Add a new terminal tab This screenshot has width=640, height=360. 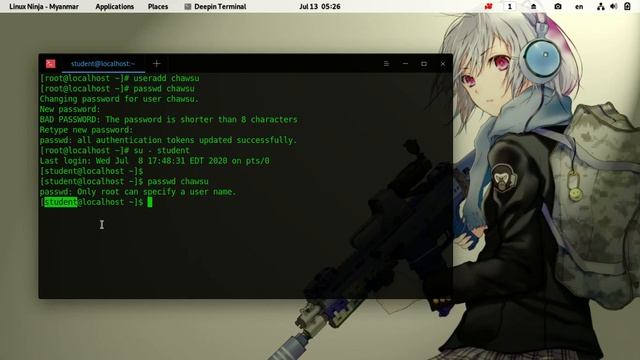(x=156, y=64)
